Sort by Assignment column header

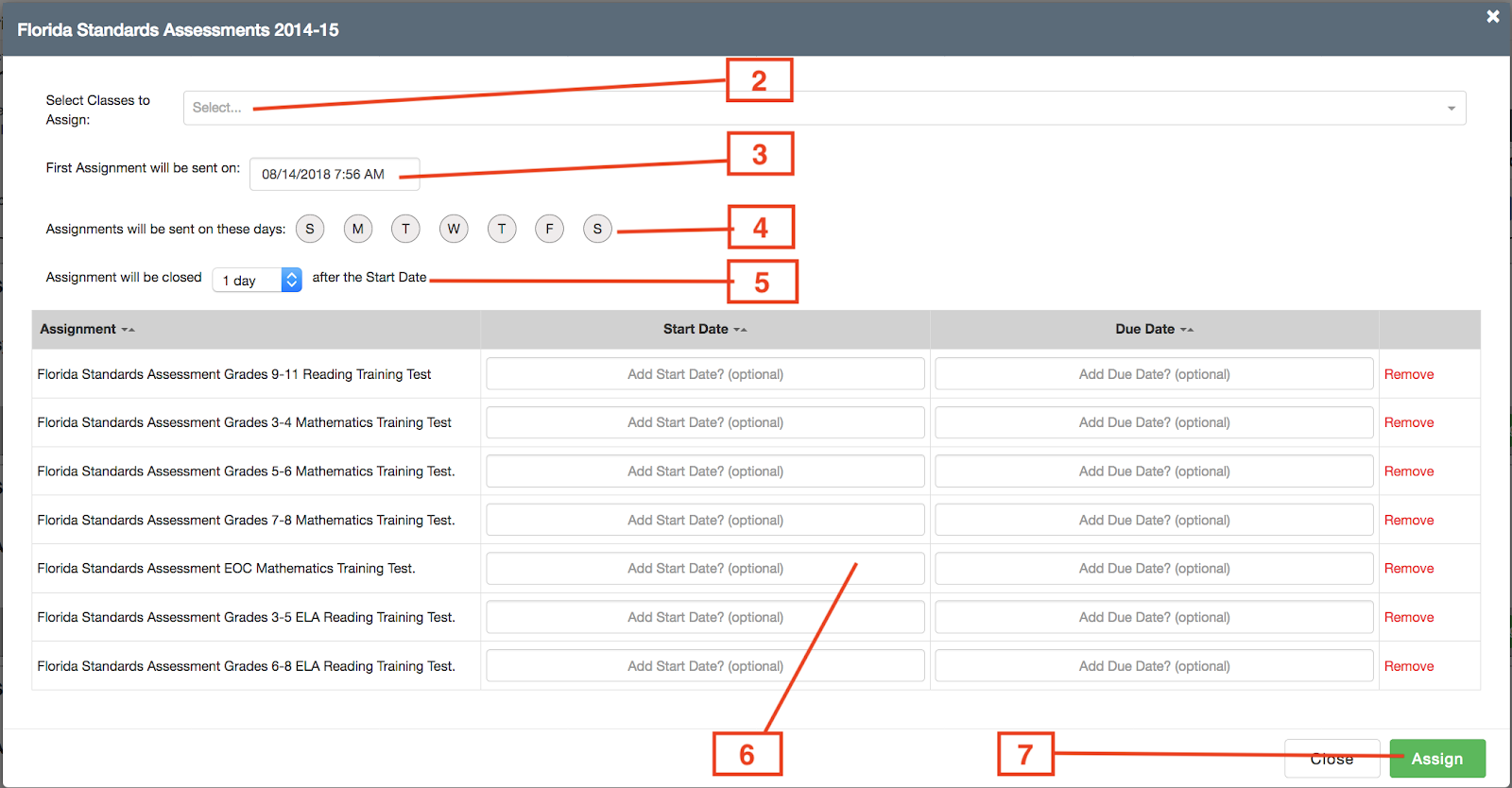tap(87, 329)
